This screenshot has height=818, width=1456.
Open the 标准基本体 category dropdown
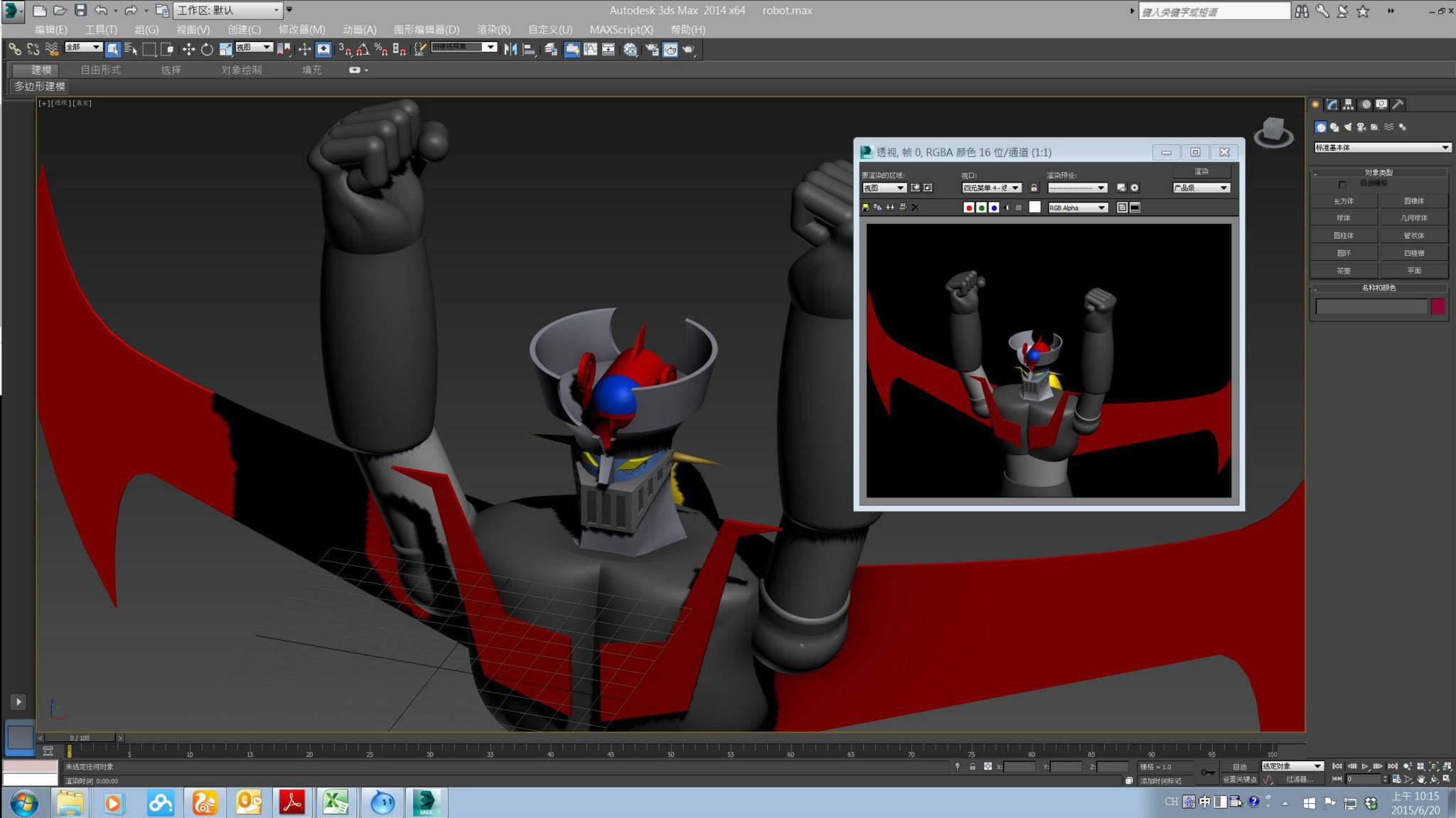1382,148
